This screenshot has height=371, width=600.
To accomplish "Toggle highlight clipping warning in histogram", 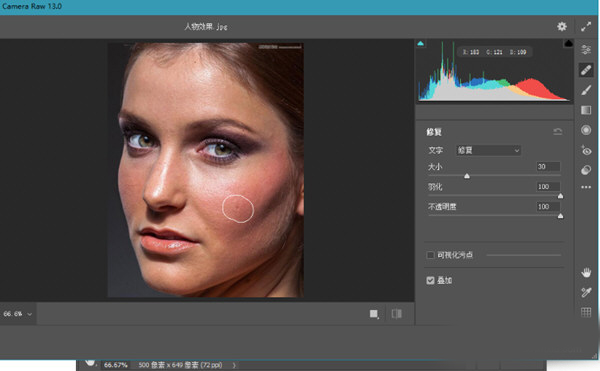I will (568, 44).
